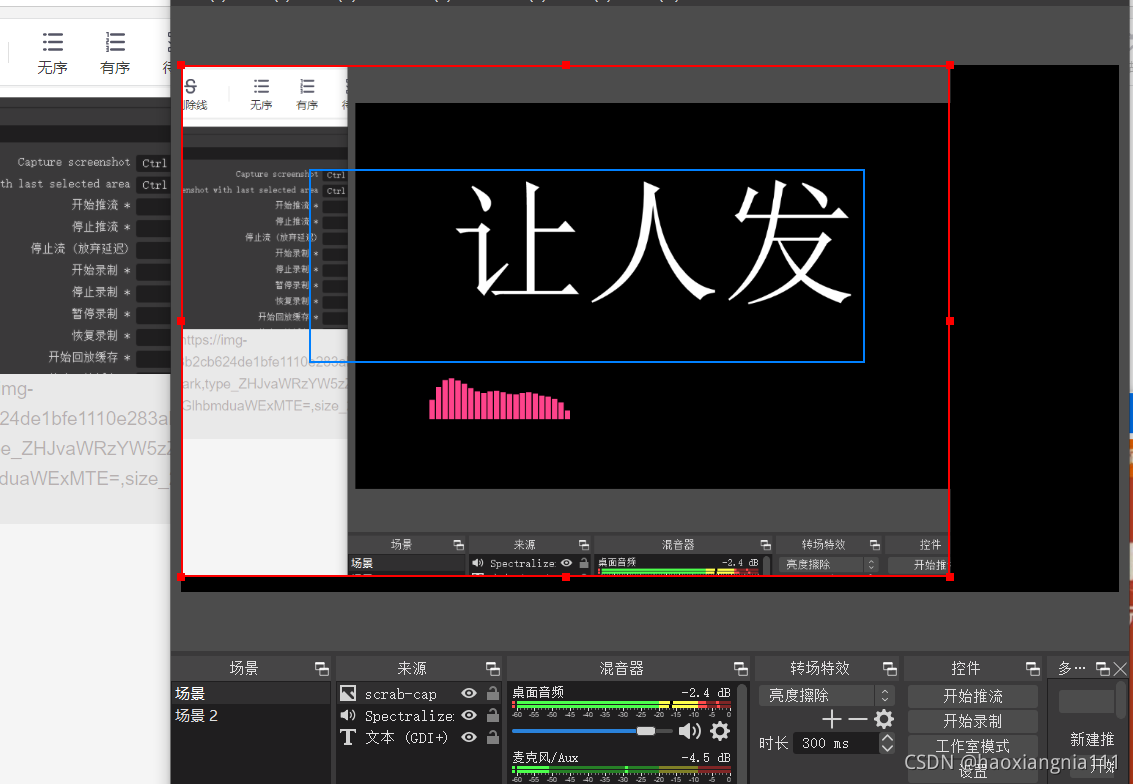Lock the 文本 (GDI+) source

(x=493, y=737)
